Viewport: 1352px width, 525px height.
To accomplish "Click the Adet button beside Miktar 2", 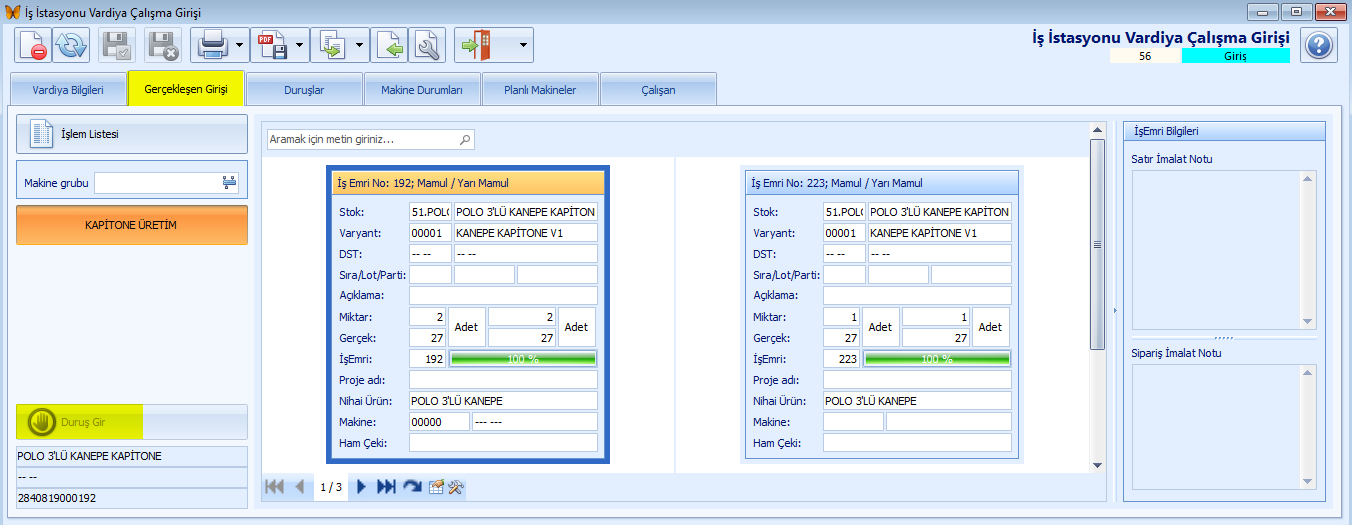I will pos(467,327).
